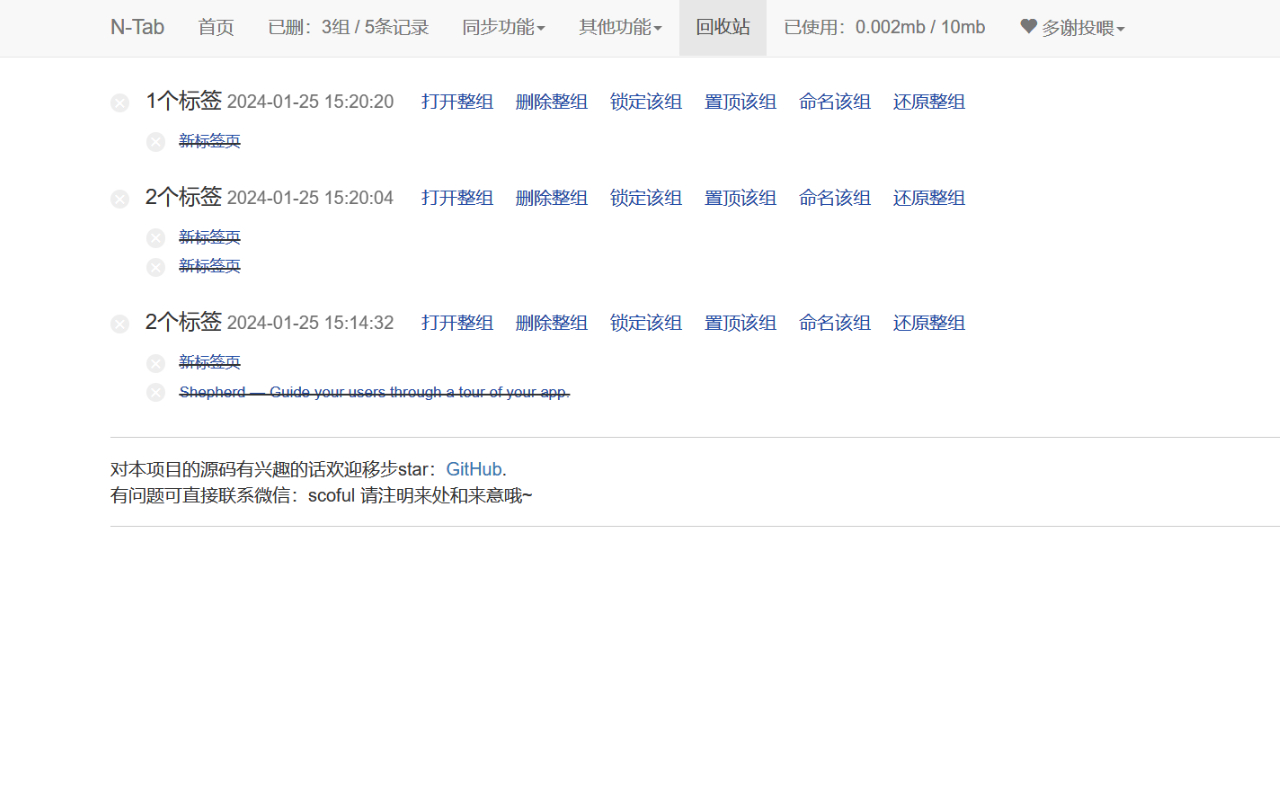Image resolution: width=1280 pixels, height=800 pixels.
Task: Click 打开整组 for the 15:20:04 group
Action: point(457,197)
